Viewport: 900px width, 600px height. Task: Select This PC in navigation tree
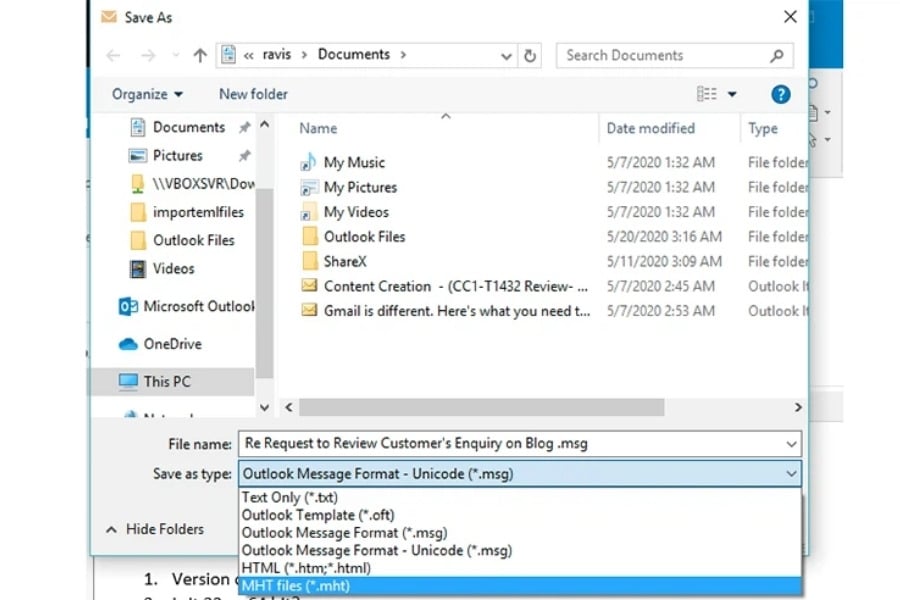(x=166, y=381)
